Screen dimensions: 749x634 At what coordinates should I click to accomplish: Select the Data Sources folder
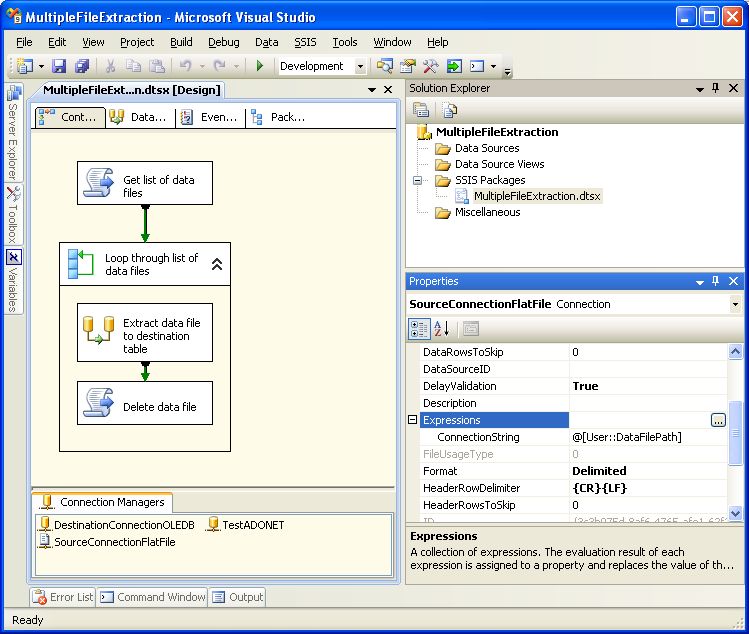coord(487,149)
